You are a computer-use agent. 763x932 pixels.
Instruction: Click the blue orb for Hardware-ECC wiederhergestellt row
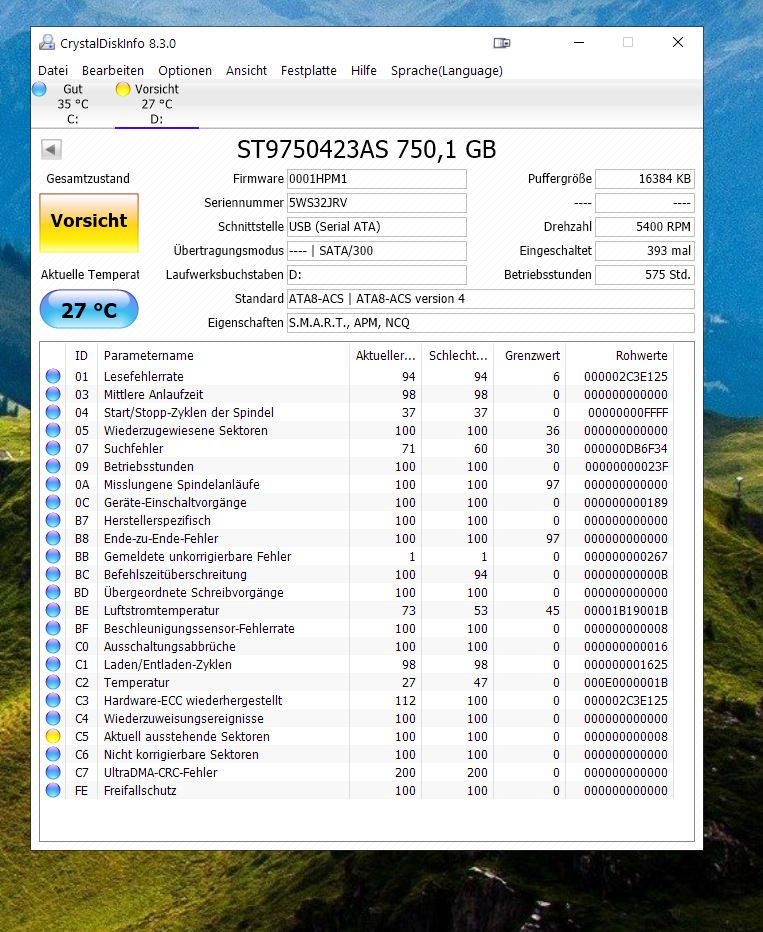coord(53,700)
